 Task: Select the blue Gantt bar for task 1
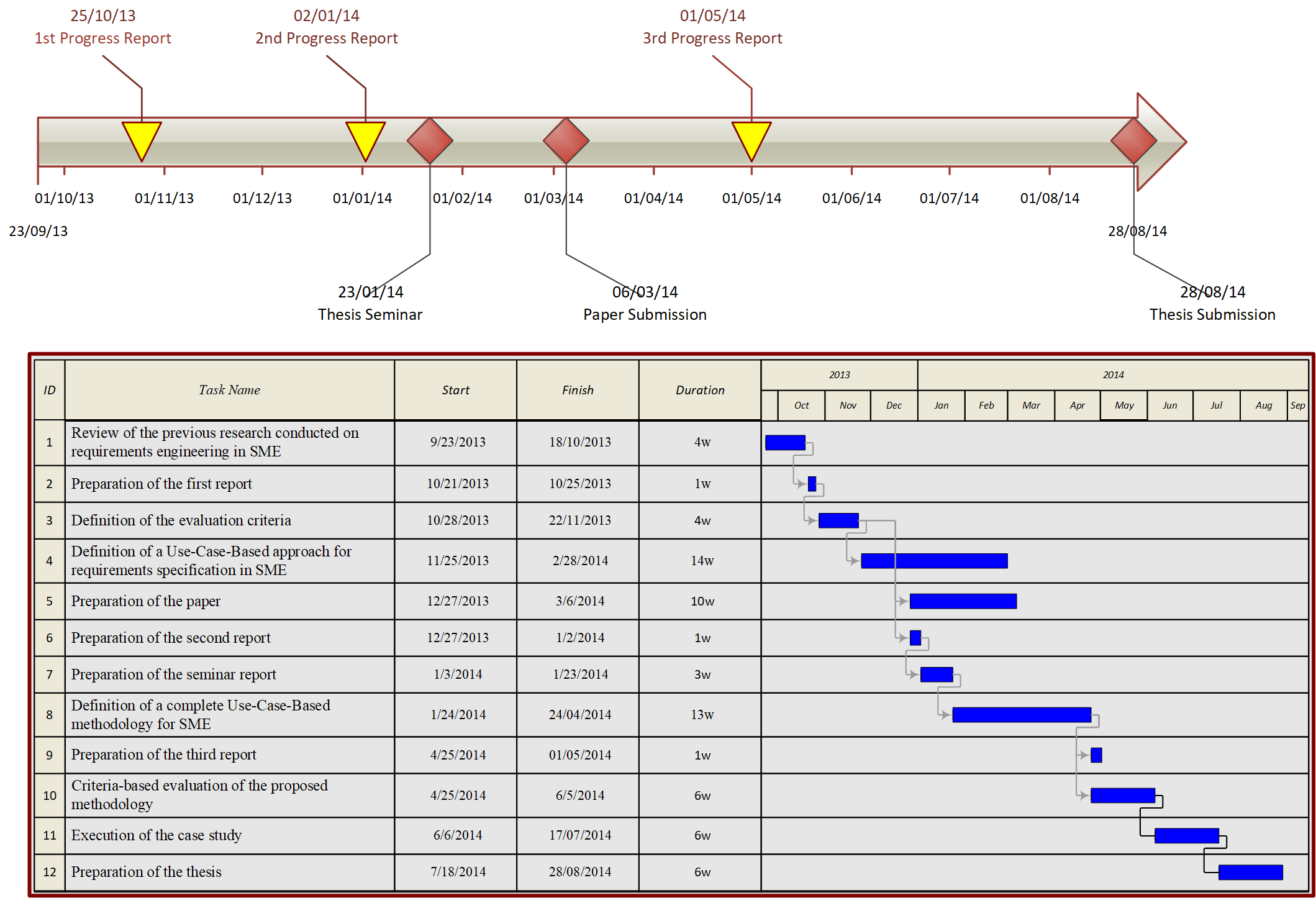785,443
